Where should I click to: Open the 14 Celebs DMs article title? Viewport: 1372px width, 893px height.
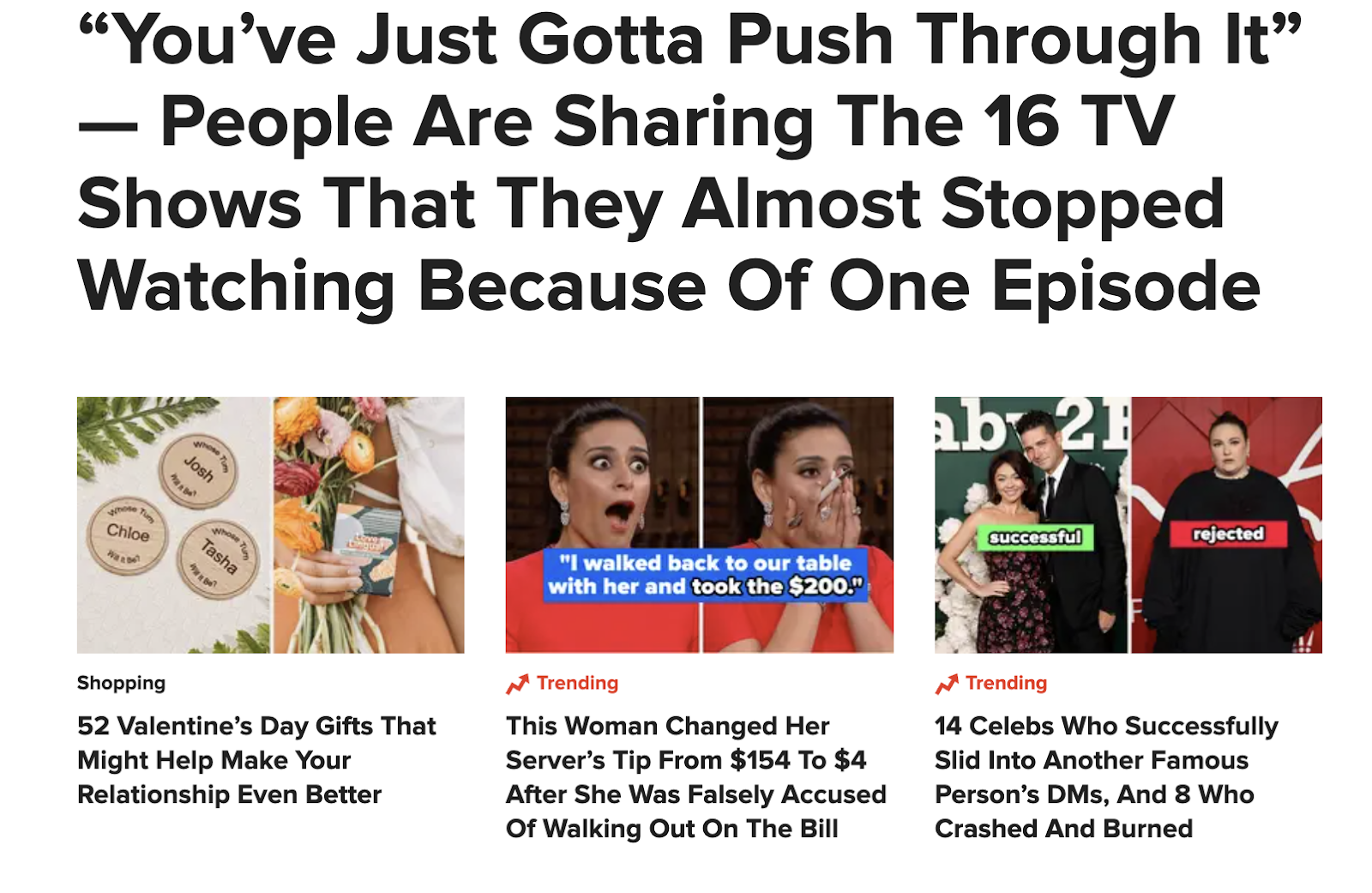coord(1106,777)
